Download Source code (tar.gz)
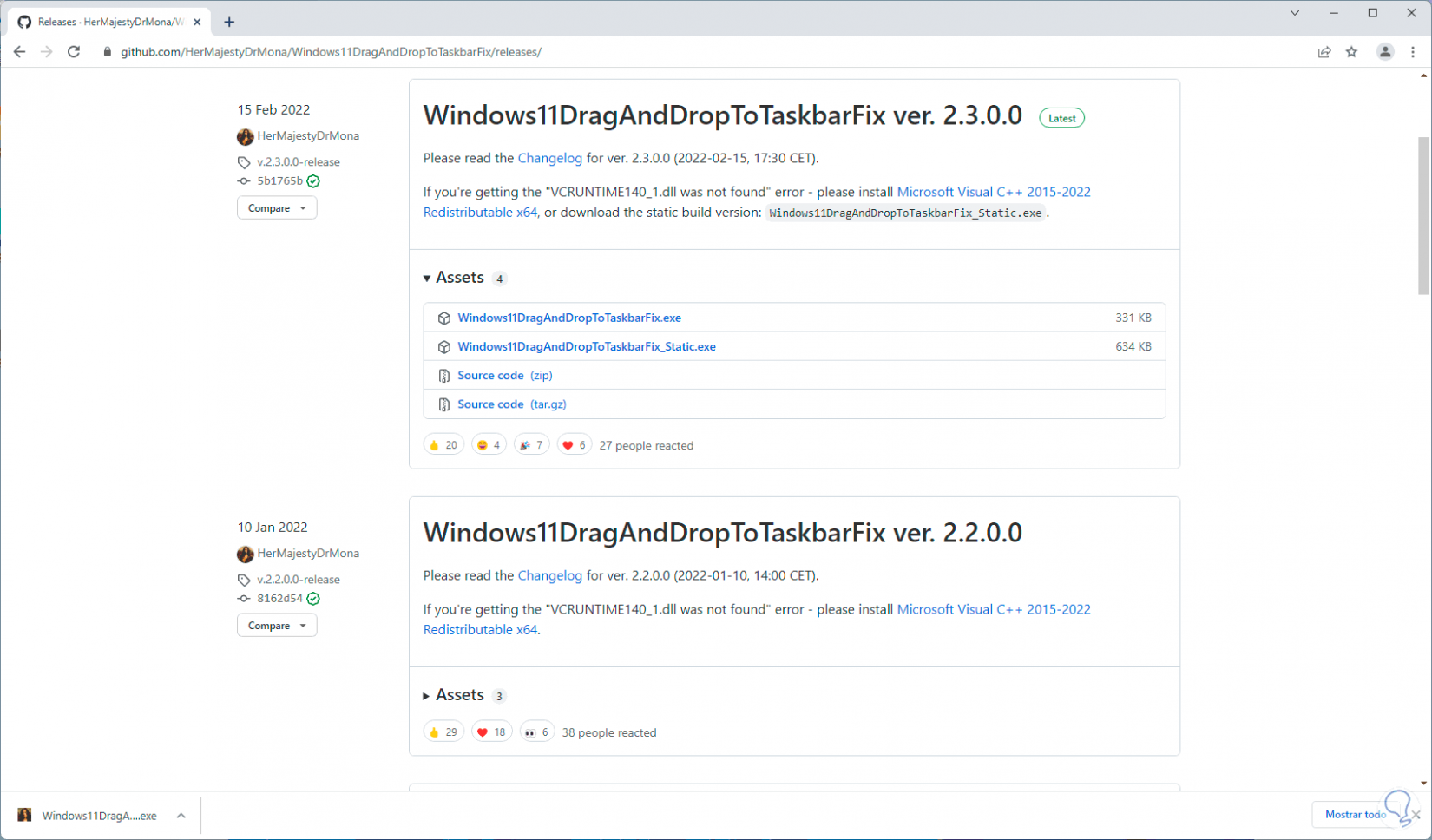1432x840 pixels. pos(512,404)
